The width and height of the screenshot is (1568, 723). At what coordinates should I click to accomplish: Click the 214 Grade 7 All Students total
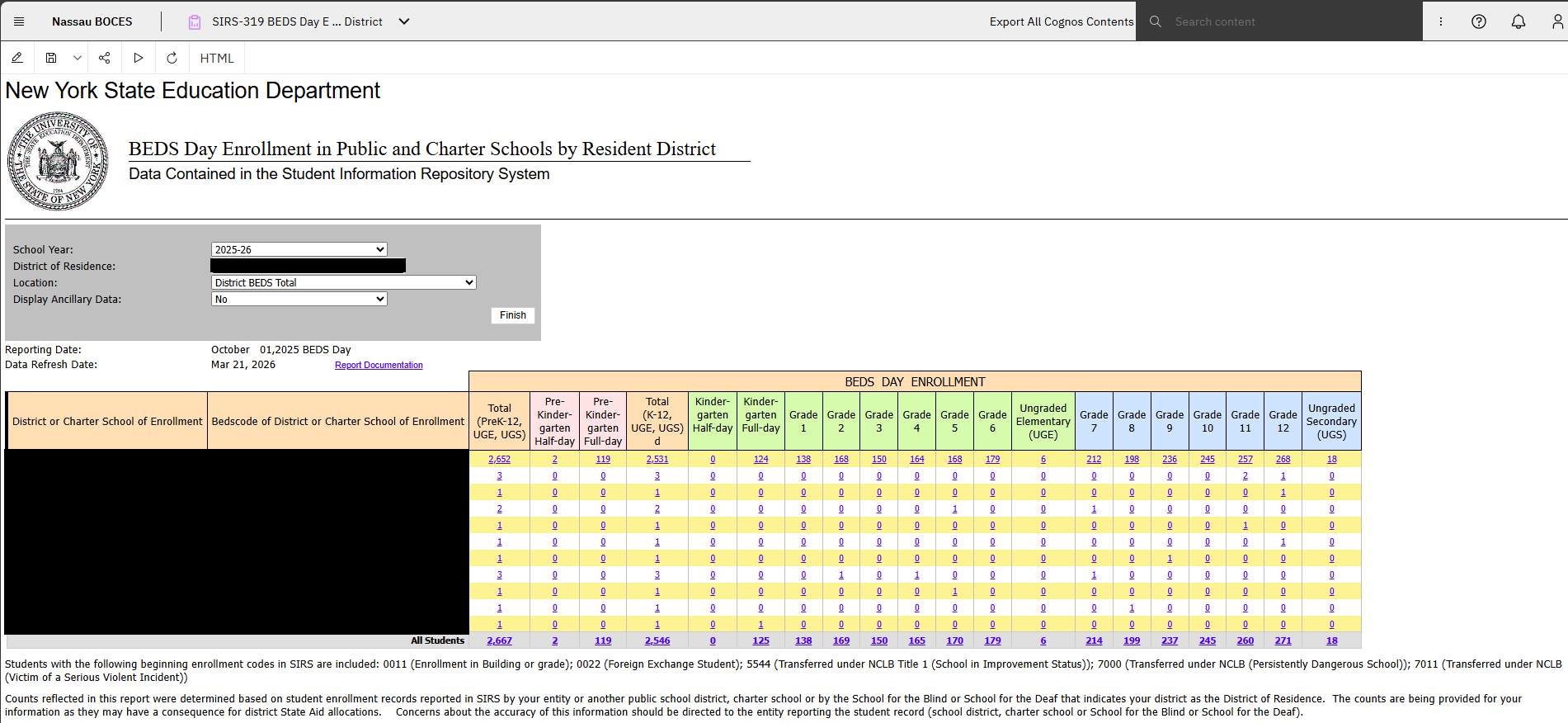click(x=1094, y=640)
